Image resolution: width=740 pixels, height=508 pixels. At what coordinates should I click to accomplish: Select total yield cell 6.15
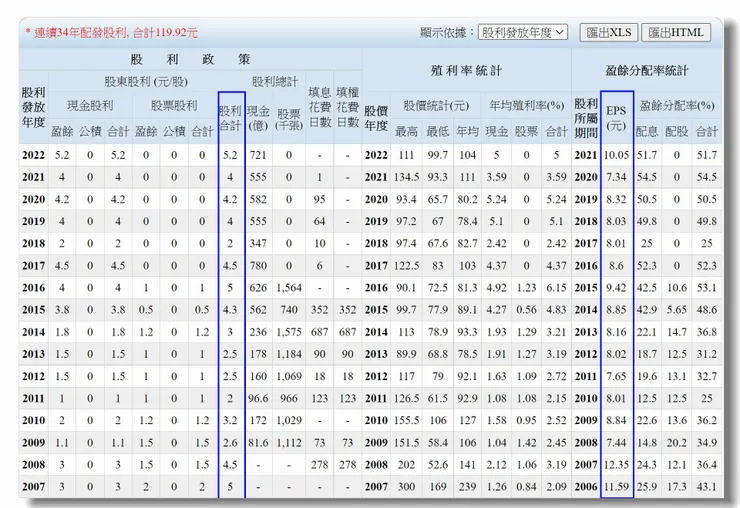coord(556,288)
